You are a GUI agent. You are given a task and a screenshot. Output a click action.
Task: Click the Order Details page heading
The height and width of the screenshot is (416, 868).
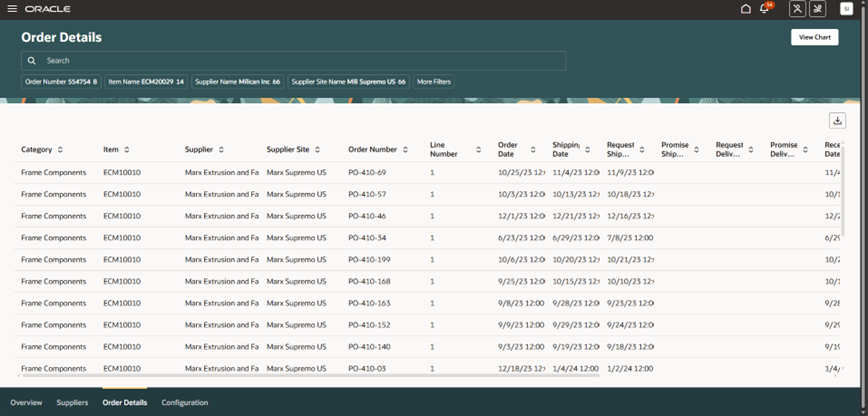[x=61, y=38]
